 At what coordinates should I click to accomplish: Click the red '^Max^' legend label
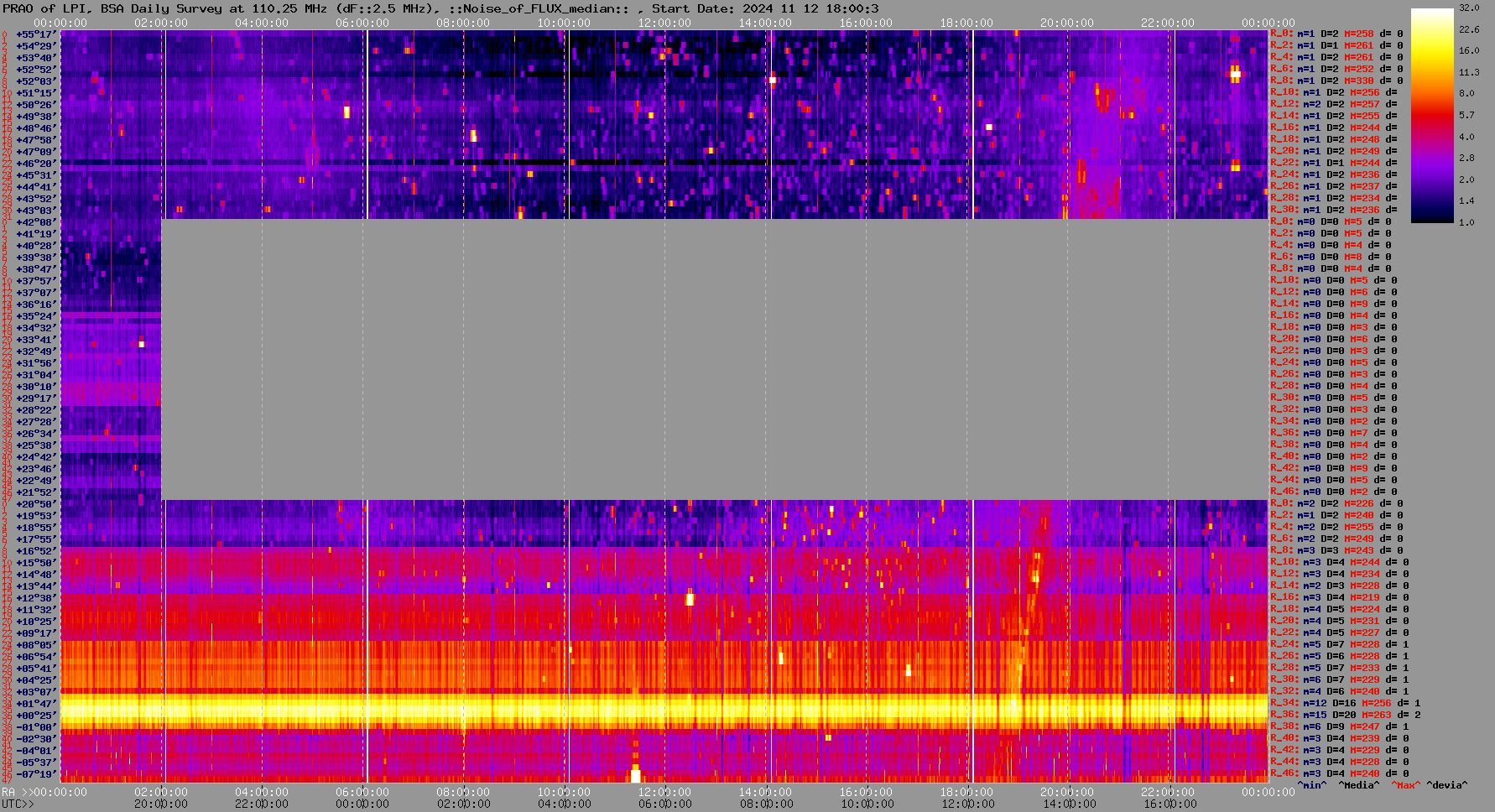pos(1404,785)
